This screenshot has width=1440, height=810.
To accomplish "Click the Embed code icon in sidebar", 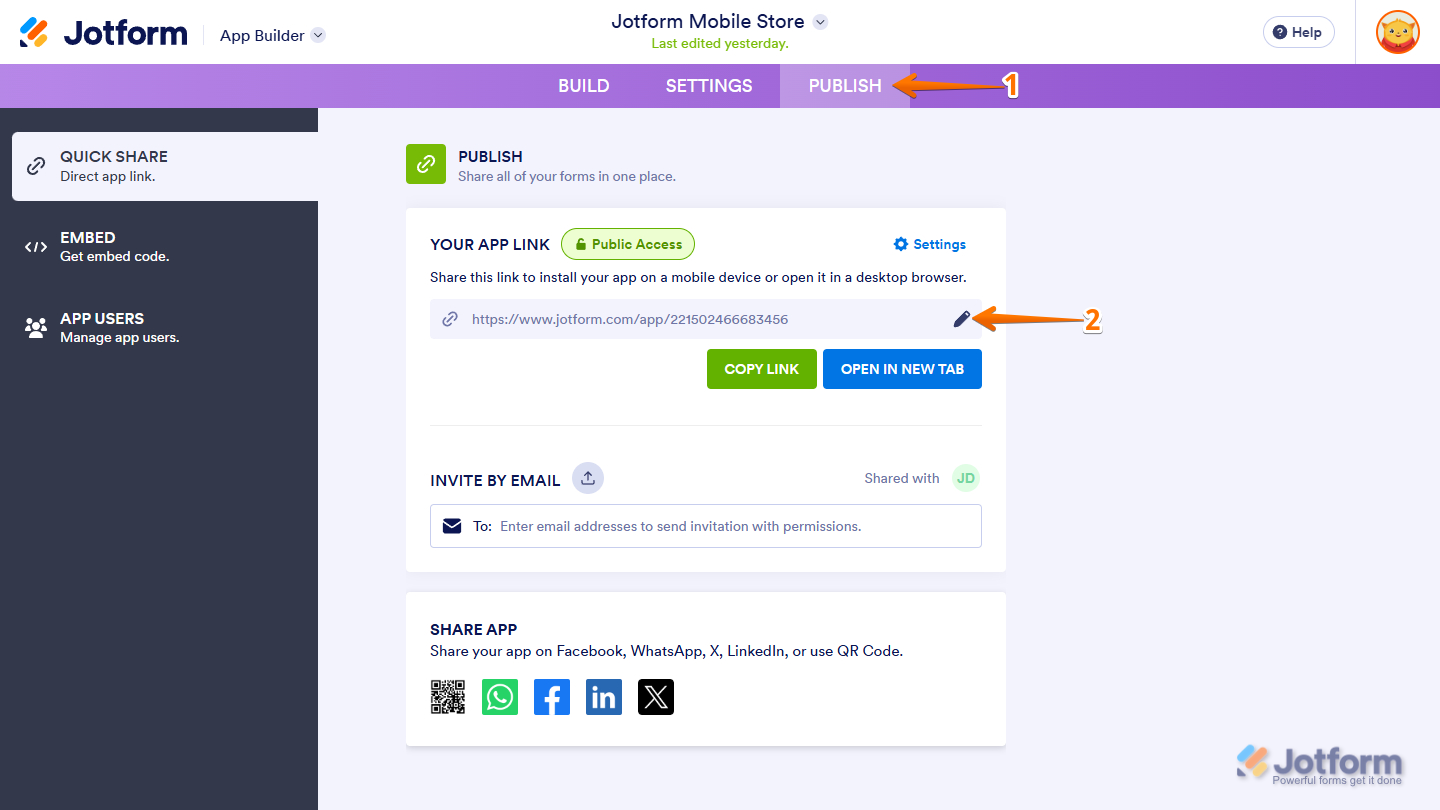I will coord(36,246).
